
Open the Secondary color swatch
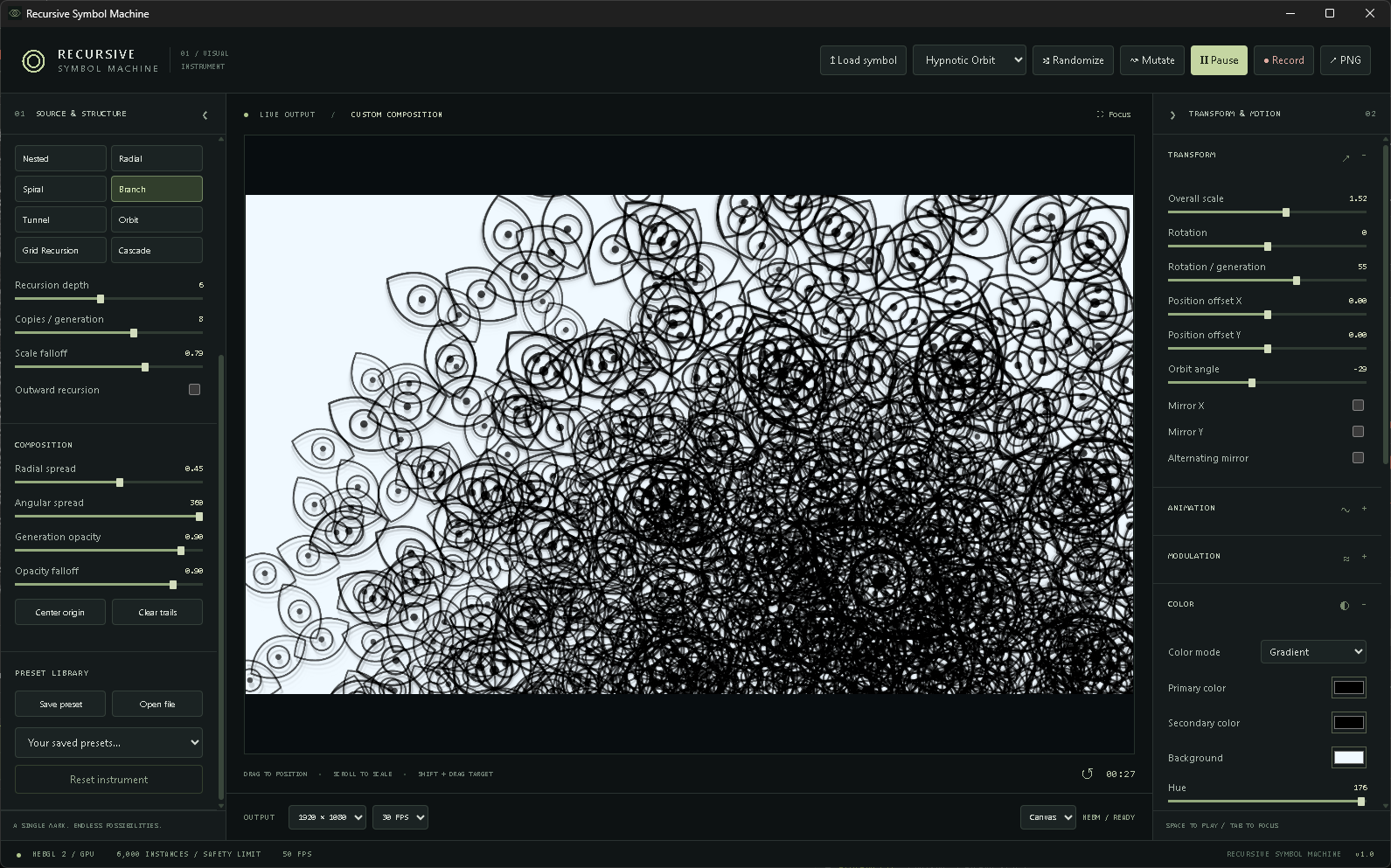1348,723
